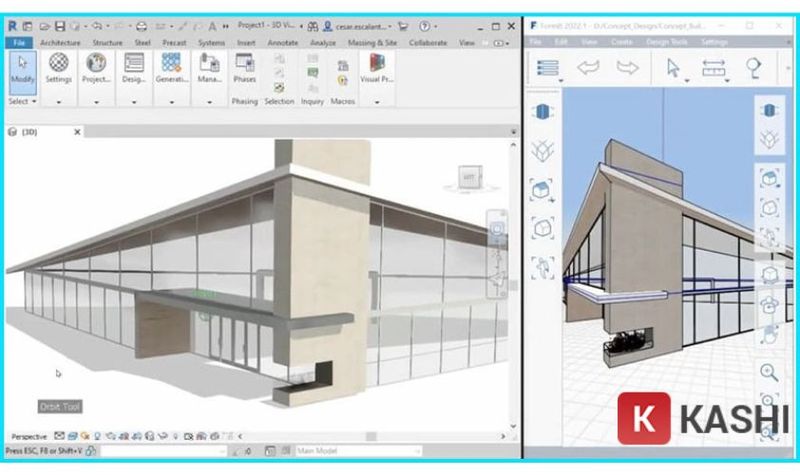This screenshot has width=800, height=475.
Task: Expand the Manage Project panel dropdown arrow
Action: tap(210, 102)
